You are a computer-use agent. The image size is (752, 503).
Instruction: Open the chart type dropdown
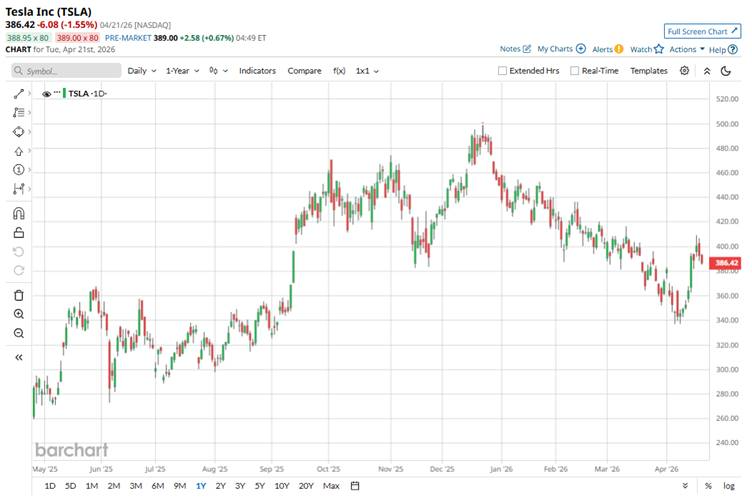[218, 71]
